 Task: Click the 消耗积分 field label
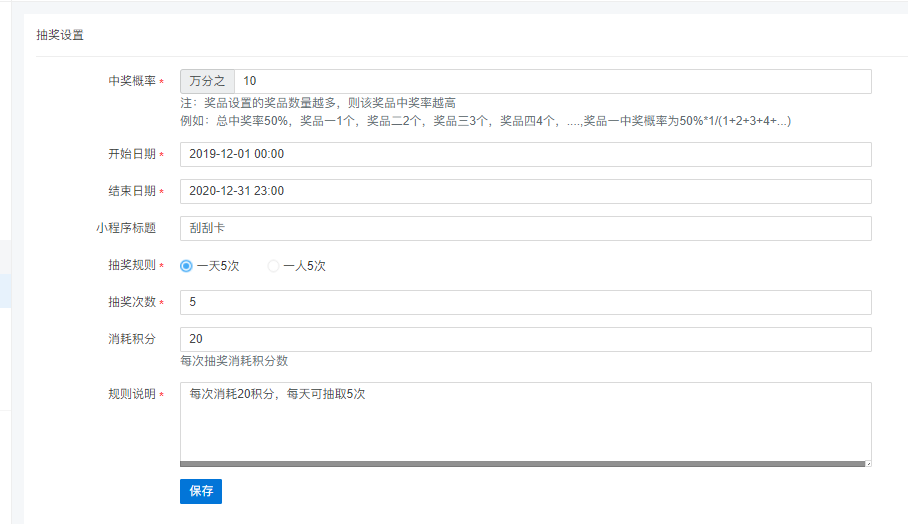tap(132, 339)
